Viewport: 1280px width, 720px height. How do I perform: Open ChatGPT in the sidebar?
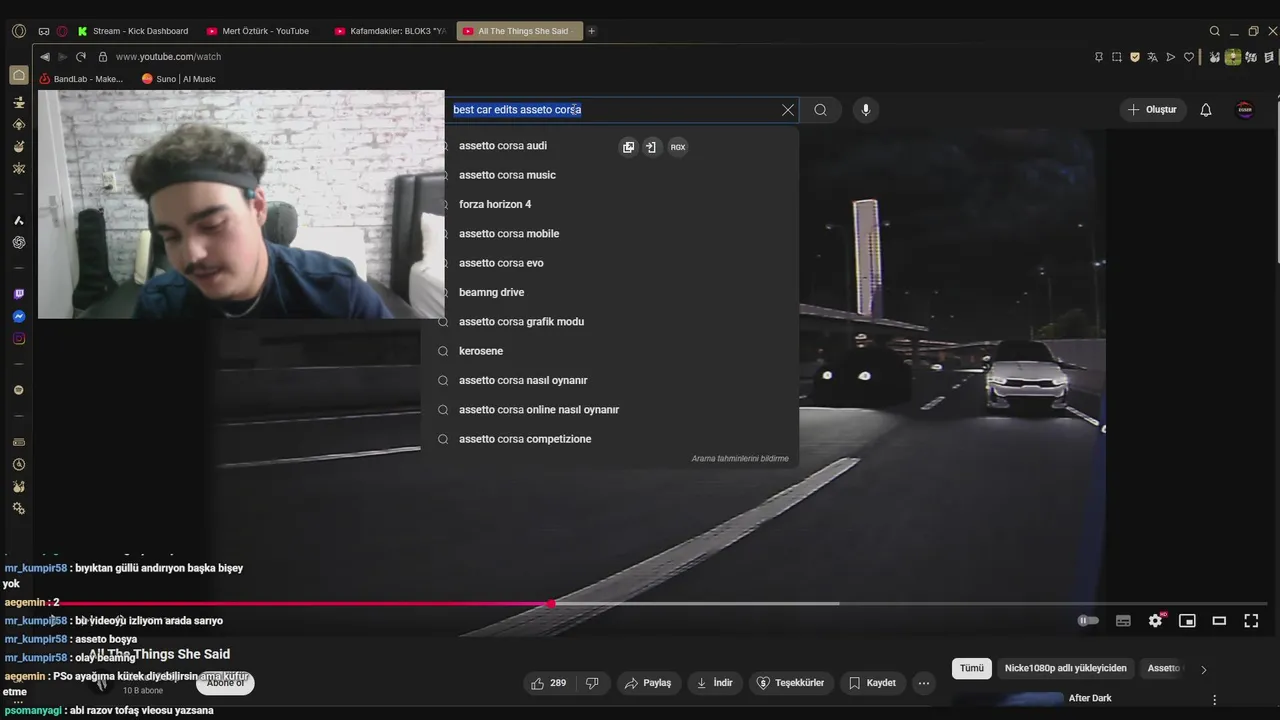(19, 242)
